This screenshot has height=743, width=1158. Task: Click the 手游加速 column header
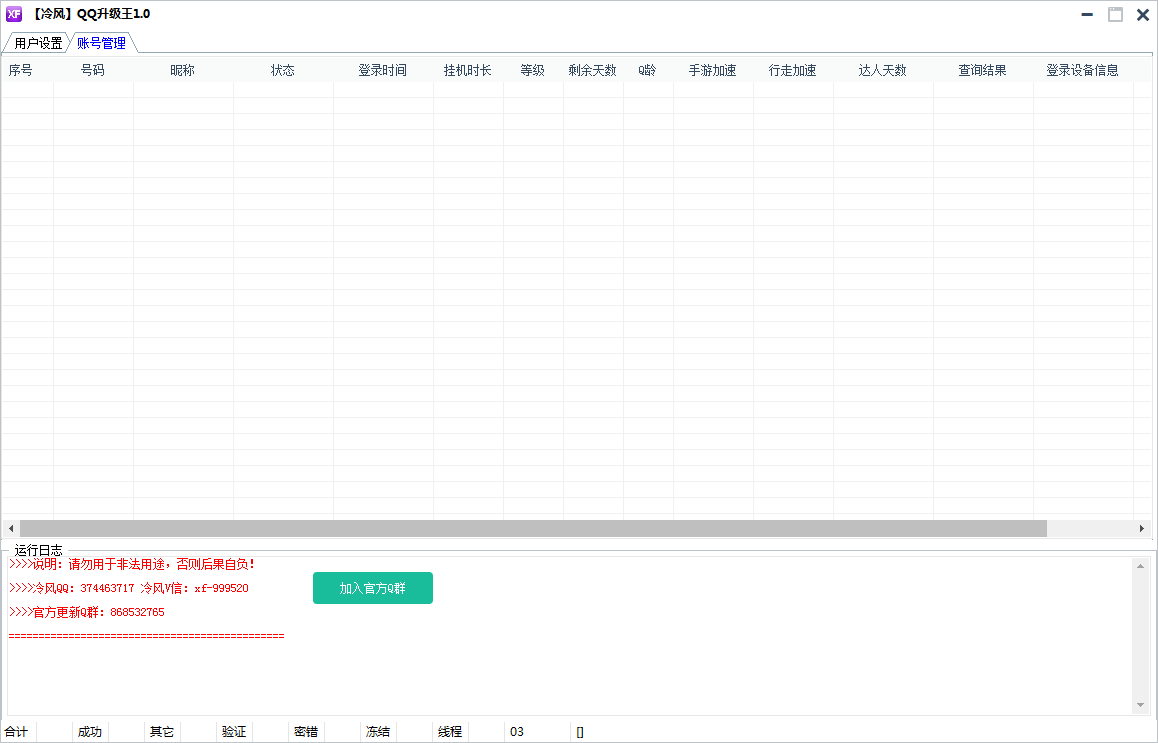(712, 70)
